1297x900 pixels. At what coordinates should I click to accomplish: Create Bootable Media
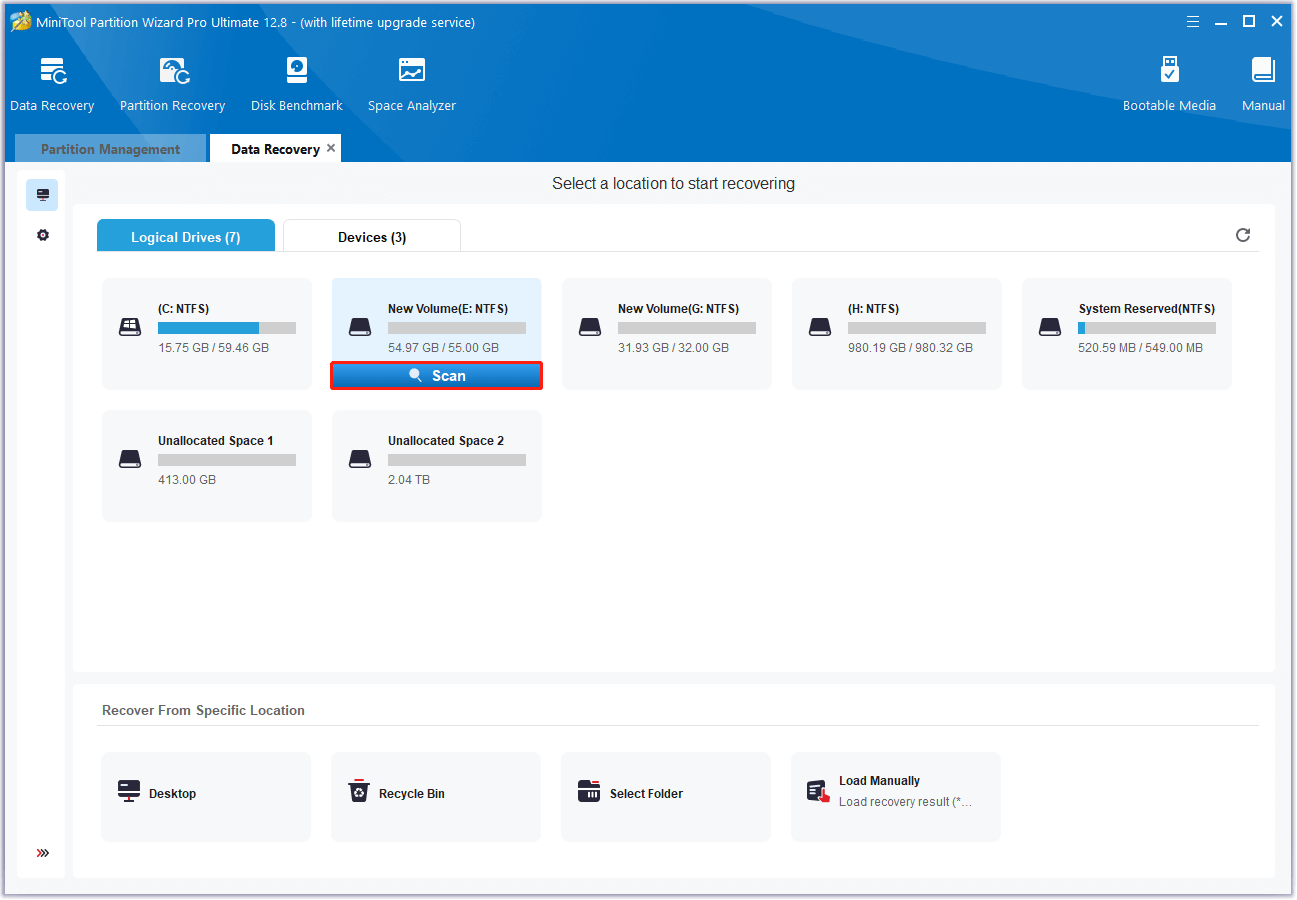[1169, 85]
